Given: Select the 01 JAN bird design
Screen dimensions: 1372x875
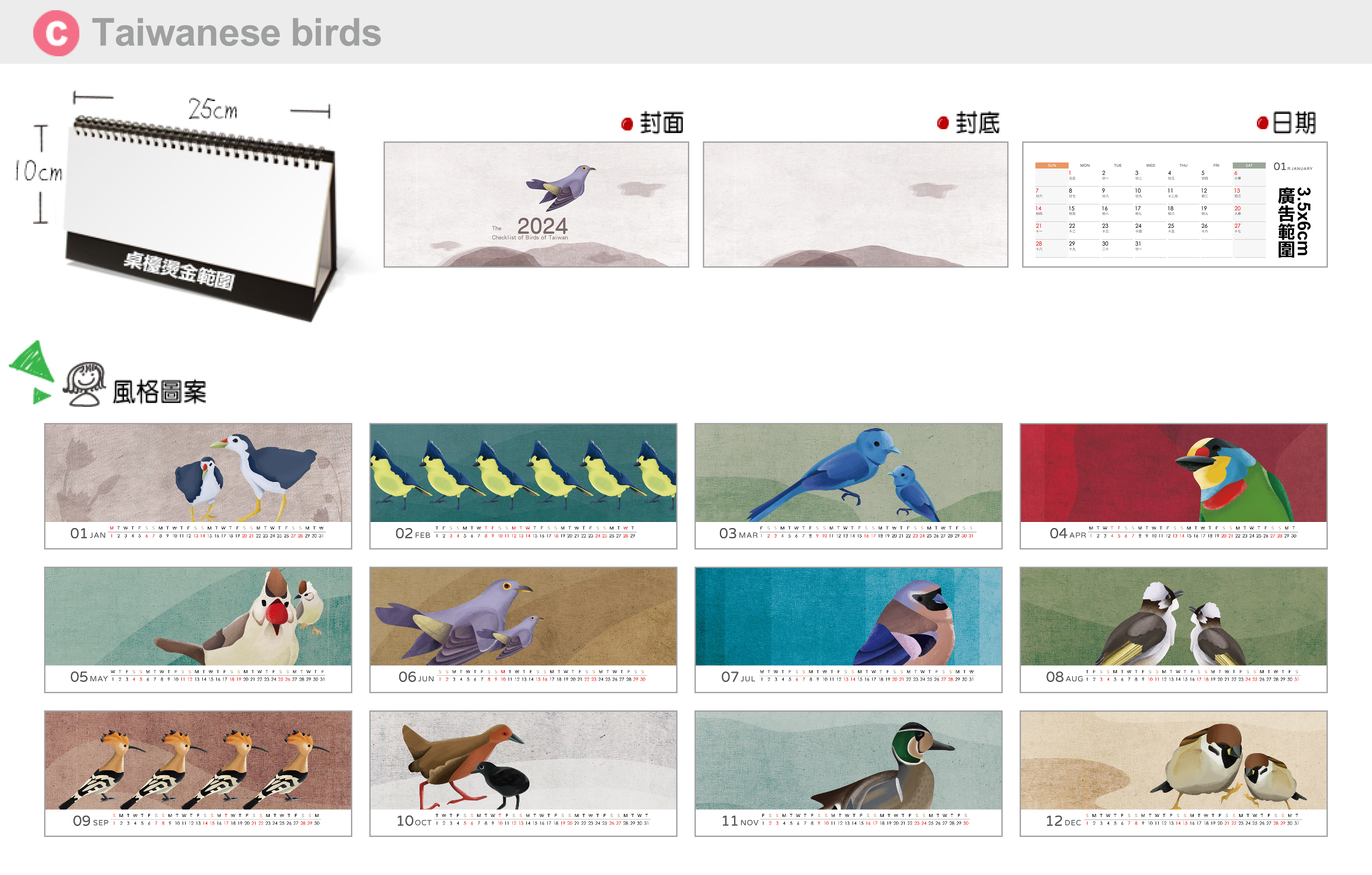Looking at the screenshot, I should (198, 486).
